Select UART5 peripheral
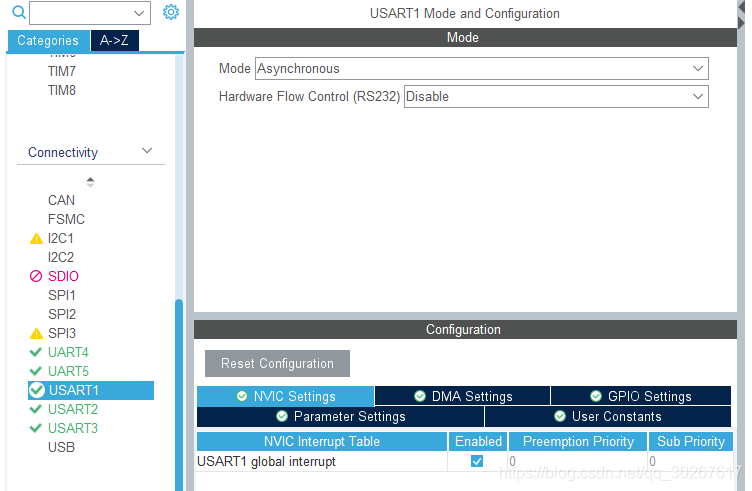The width and height of the screenshot is (752, 491). coord(68,371)
